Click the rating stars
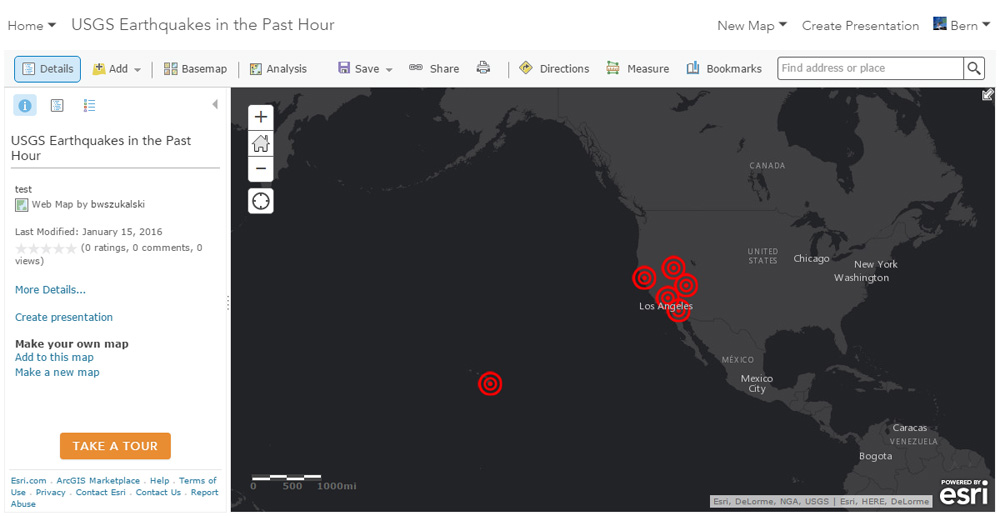This screenshot has height=516, width=1000. (x=45, y=248)
